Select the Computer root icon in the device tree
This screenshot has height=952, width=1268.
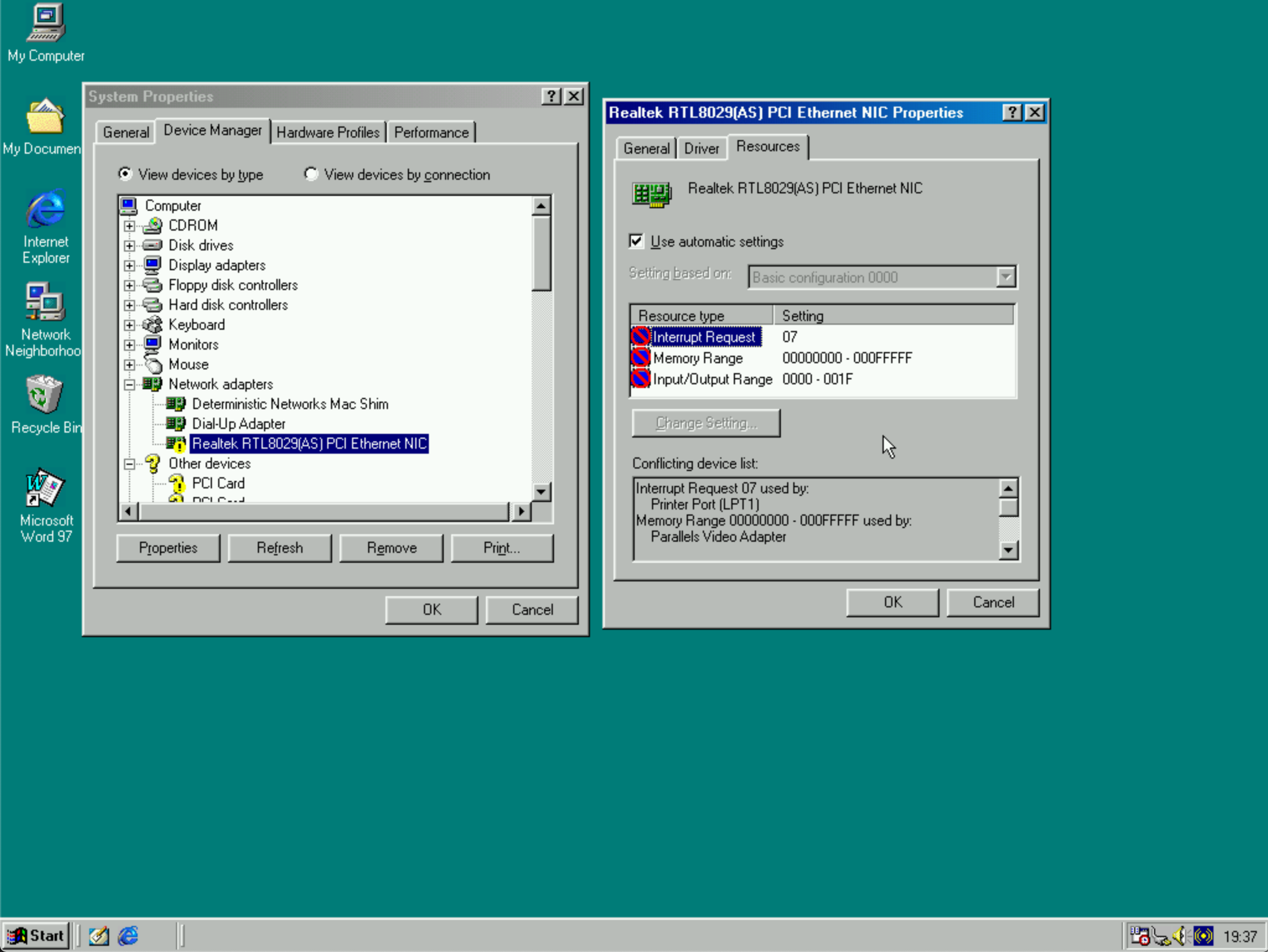(x=129, y=205)
